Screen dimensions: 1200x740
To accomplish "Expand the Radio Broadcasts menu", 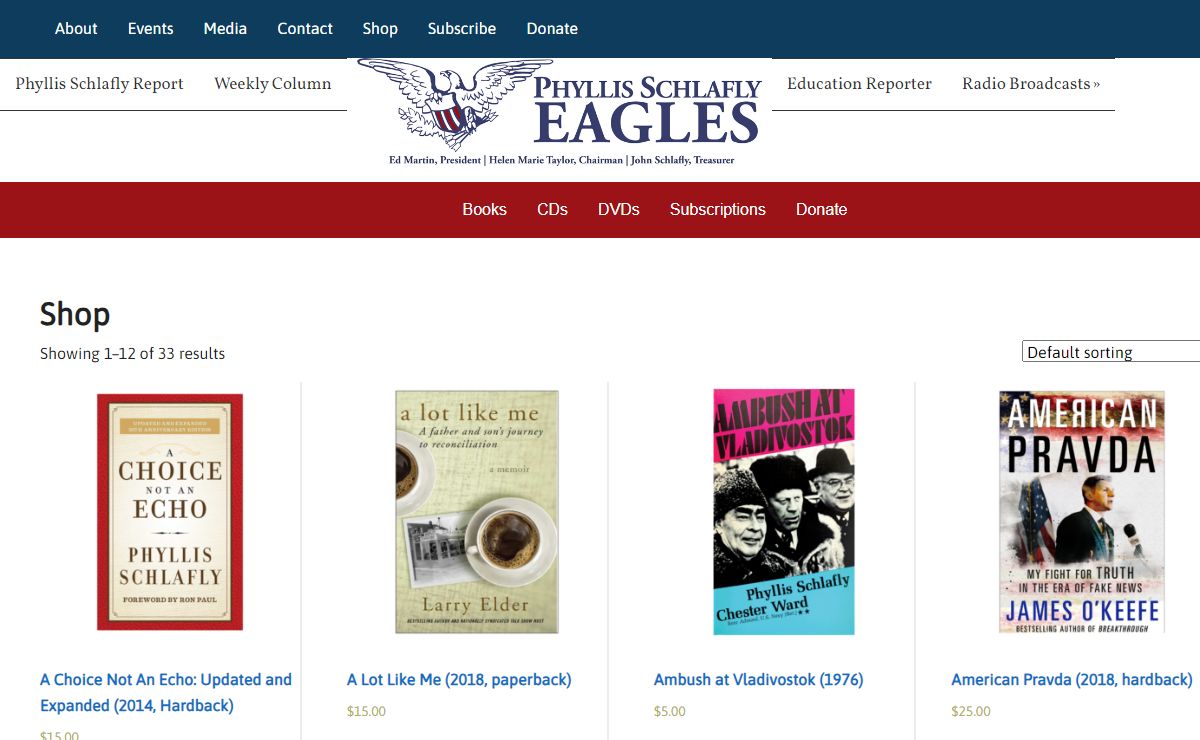I will coord(1031,84).
